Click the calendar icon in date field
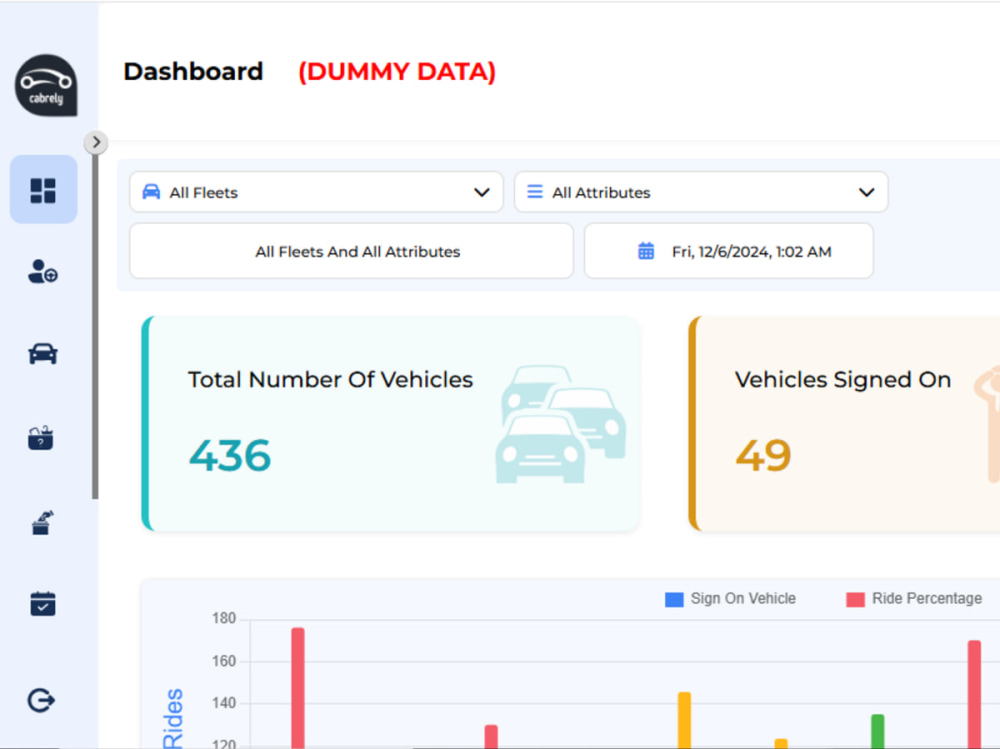This screenshot has width=1000, height=749. pos(646,251)
